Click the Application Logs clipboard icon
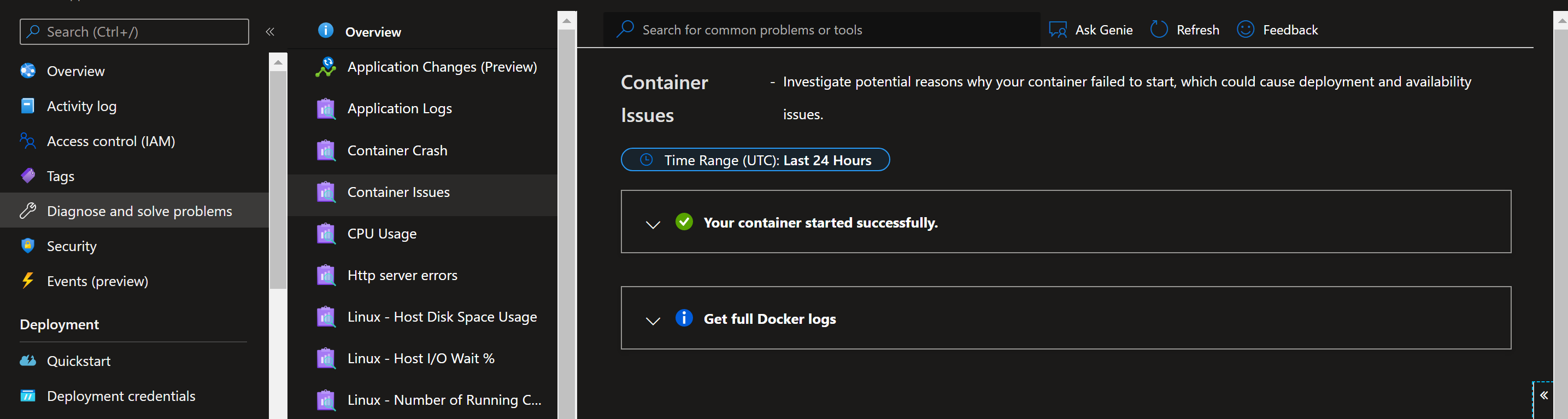The image size is (1568, 419). [x=326, y=109]
